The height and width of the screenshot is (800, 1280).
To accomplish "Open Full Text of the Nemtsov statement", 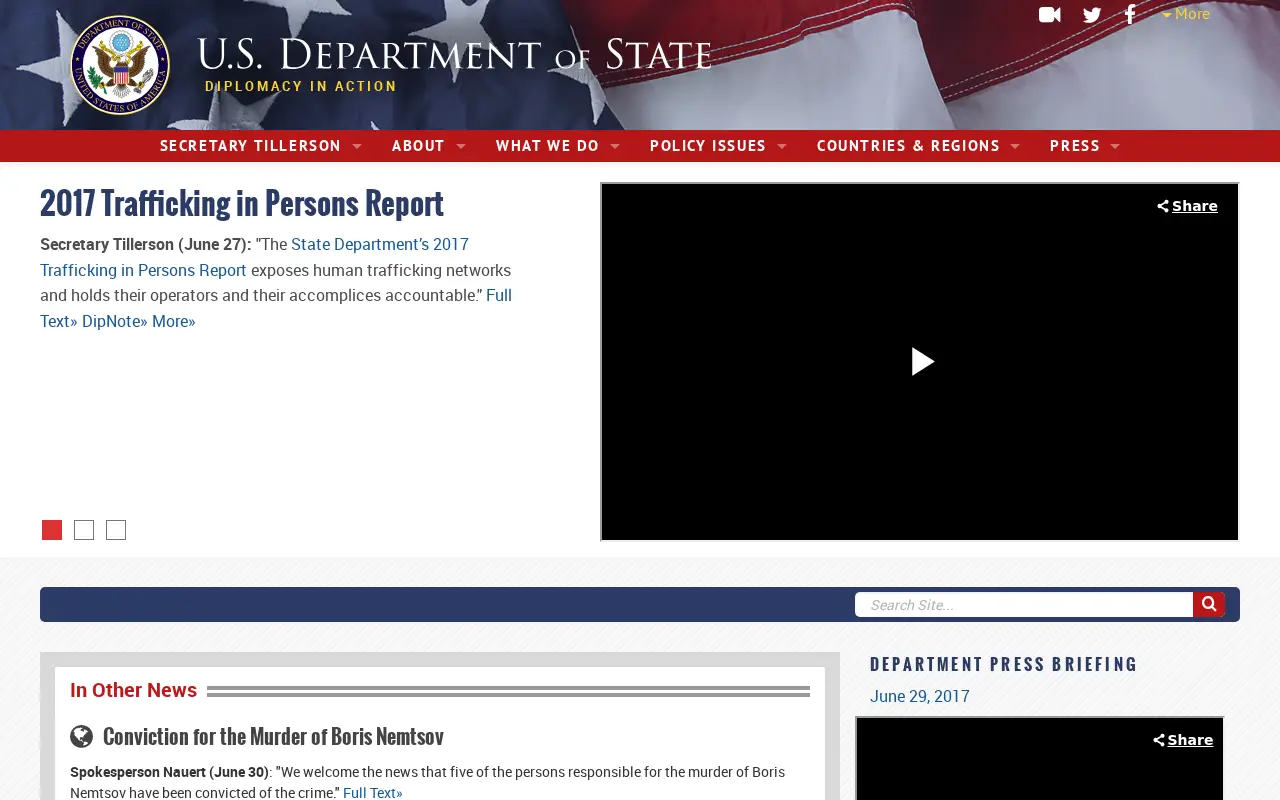I will (x=372, y=793).
